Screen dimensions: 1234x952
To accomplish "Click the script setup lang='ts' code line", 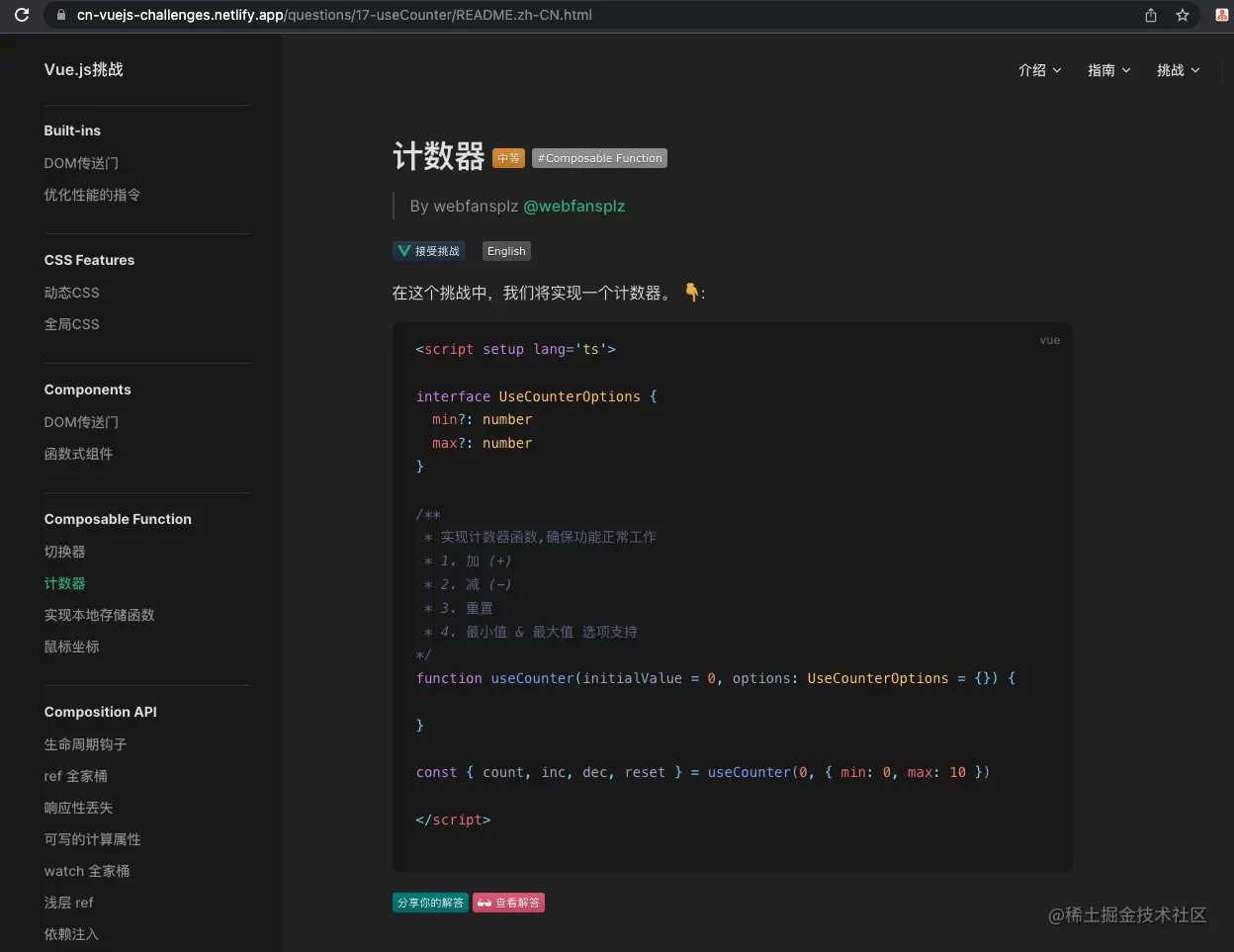I will click(516, 349).
